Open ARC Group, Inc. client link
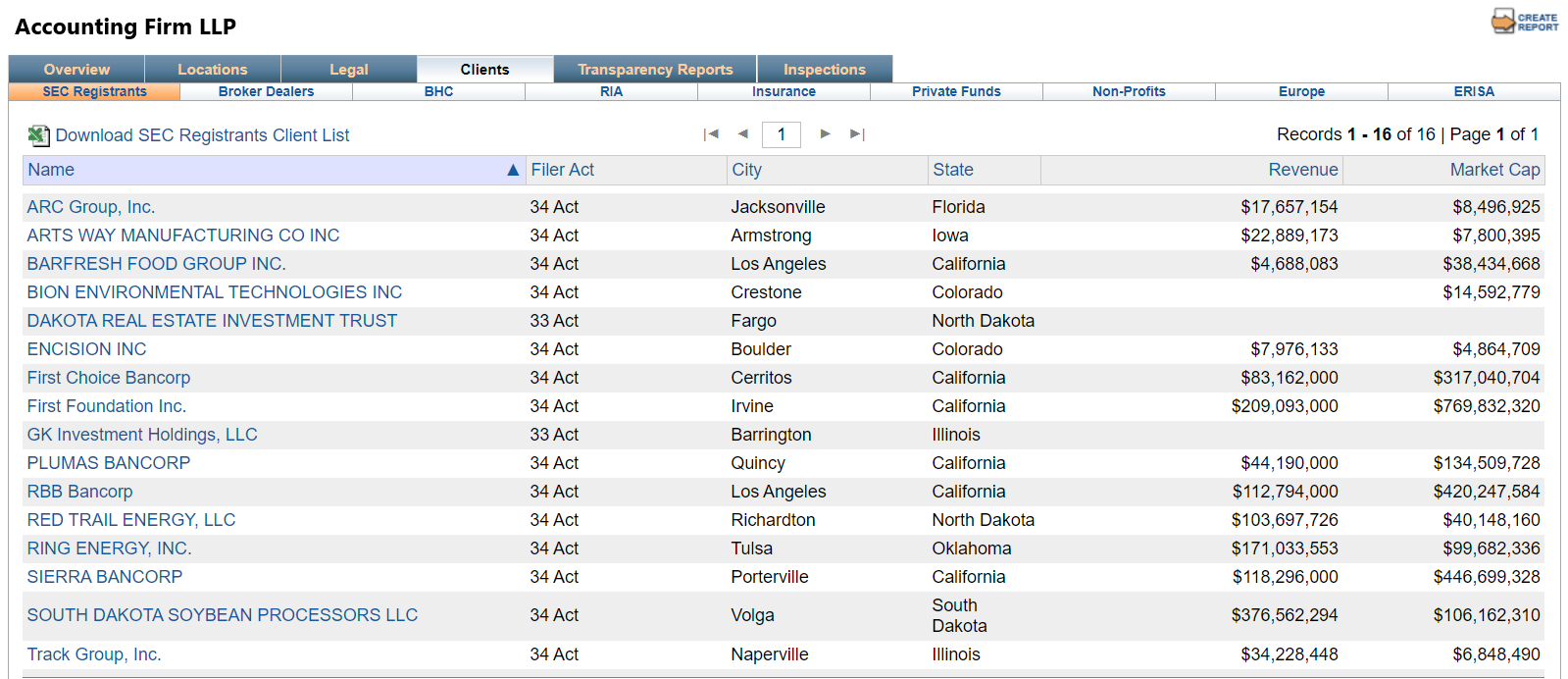Viewport: 1568px width, 679px height. tap(91, 207)
